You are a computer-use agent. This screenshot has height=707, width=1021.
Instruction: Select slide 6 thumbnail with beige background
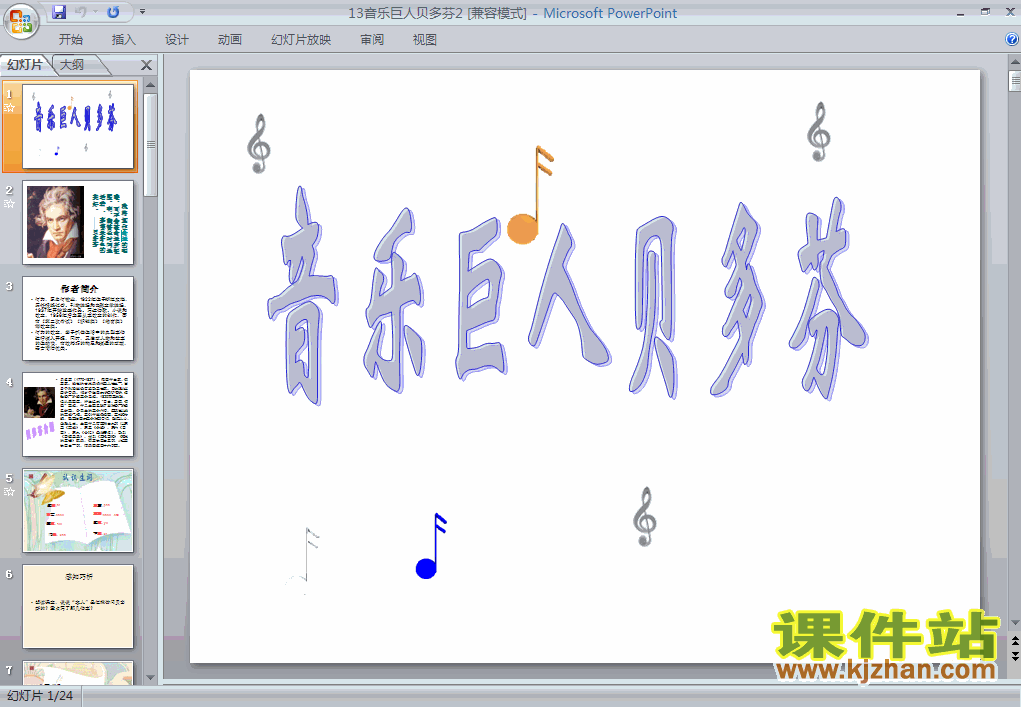(x=78, y=607)
